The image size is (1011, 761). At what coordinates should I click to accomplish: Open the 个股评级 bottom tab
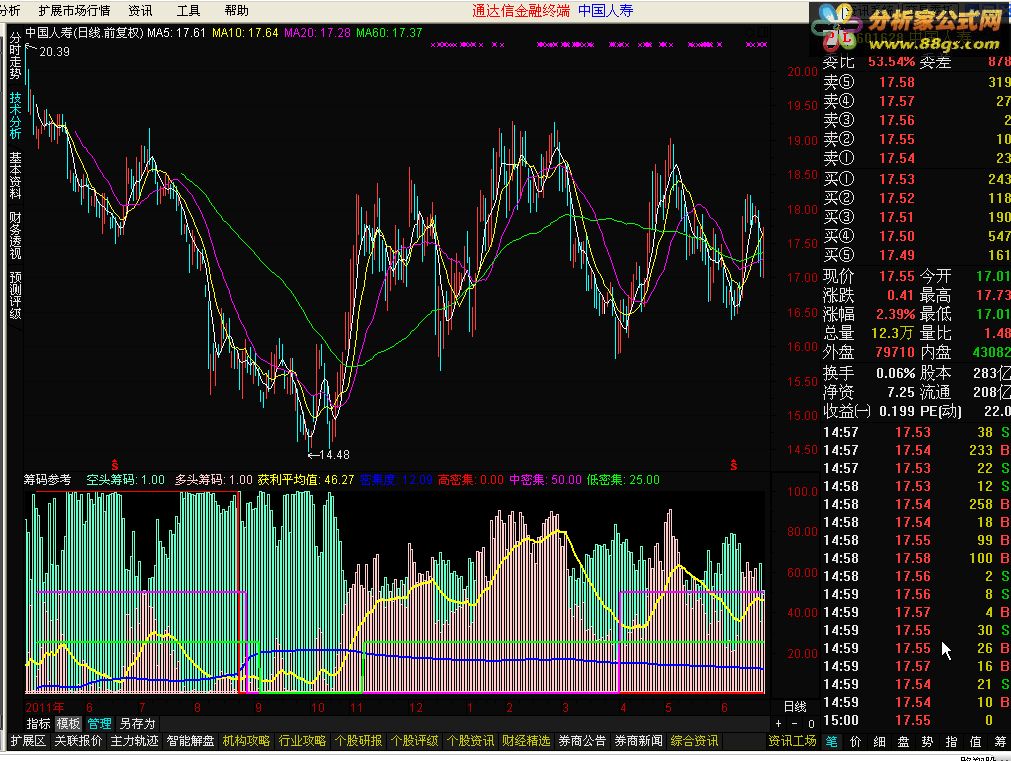coord(415,741)
